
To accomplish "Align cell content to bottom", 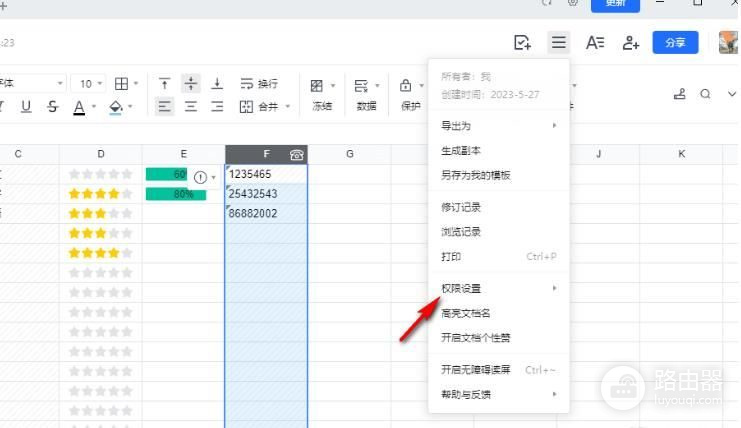I will (x=217, y=84).
